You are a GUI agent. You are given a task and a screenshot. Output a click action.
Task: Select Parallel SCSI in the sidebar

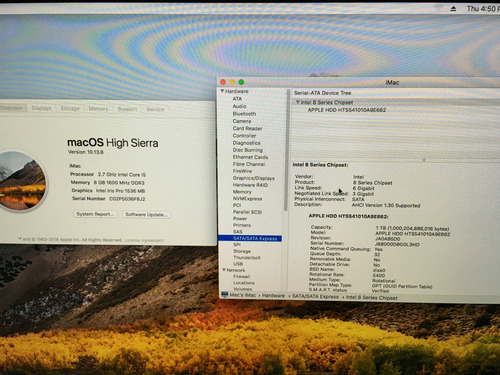(x=247, y=212)
